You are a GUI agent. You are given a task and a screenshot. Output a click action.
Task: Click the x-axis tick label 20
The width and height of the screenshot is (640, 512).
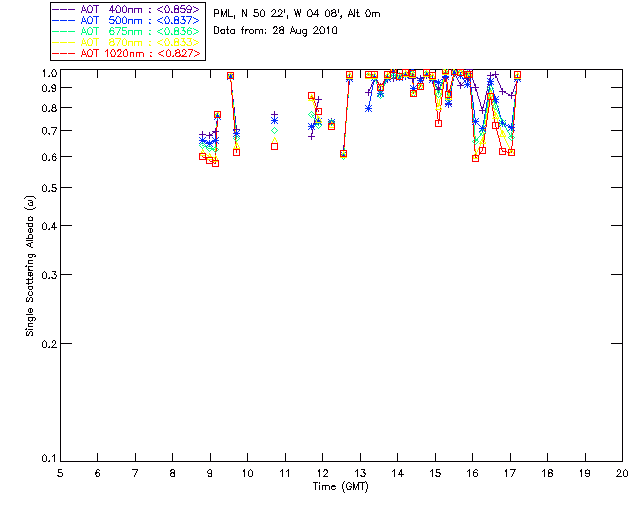tap(622, 473)
